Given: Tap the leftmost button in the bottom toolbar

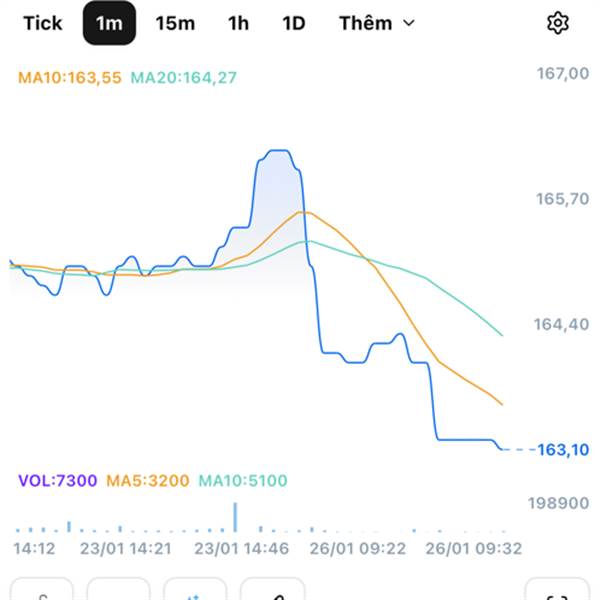Looking at the screenshot, I should click(x=42, y=592).
